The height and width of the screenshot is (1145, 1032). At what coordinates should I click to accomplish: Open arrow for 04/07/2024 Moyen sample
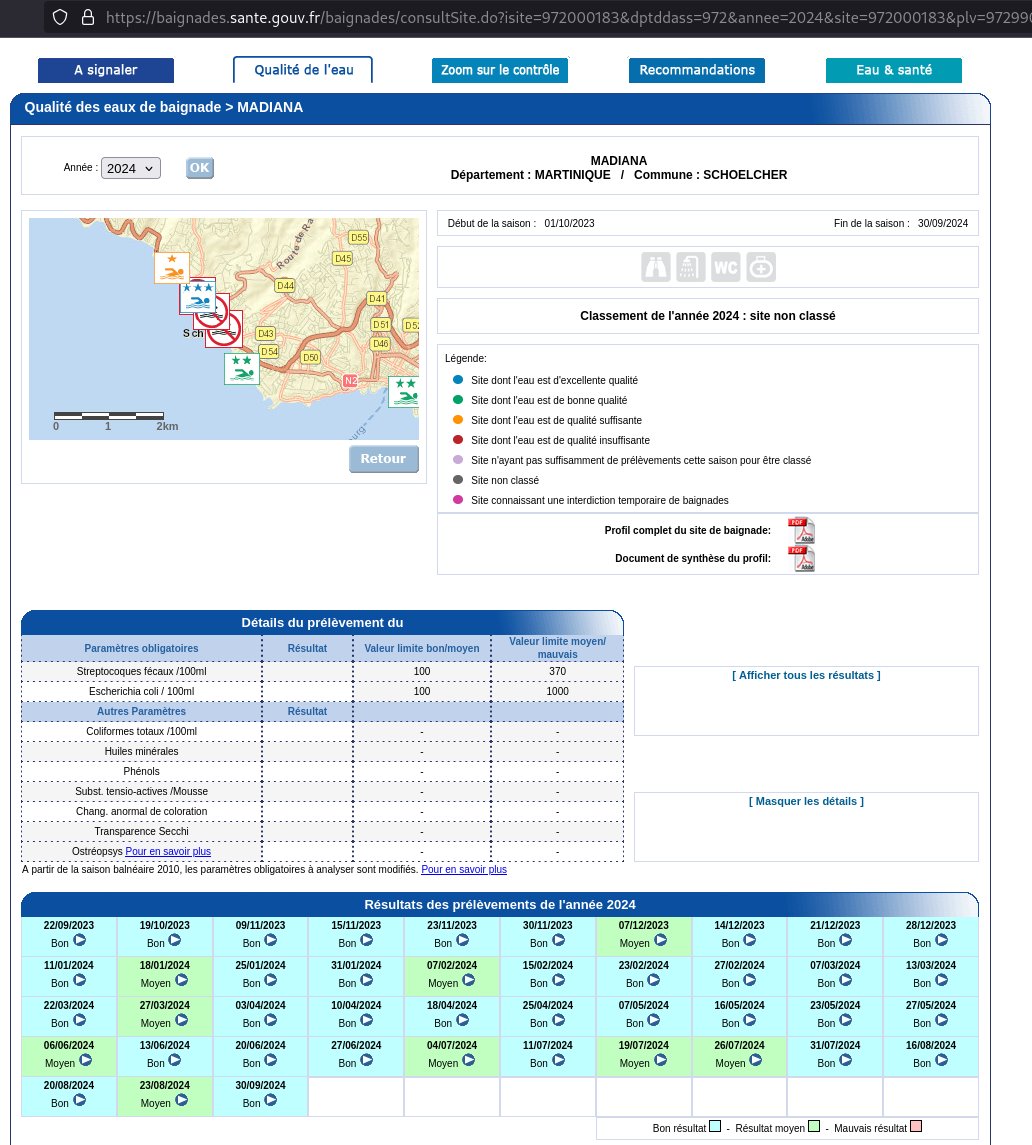click(x=469, y=1060)
